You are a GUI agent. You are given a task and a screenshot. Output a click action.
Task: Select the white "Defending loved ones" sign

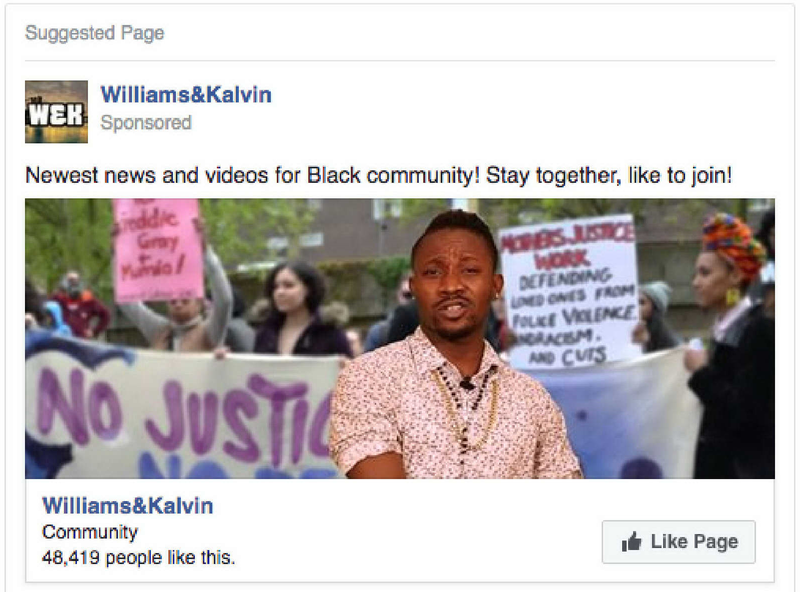click(569, 291)
